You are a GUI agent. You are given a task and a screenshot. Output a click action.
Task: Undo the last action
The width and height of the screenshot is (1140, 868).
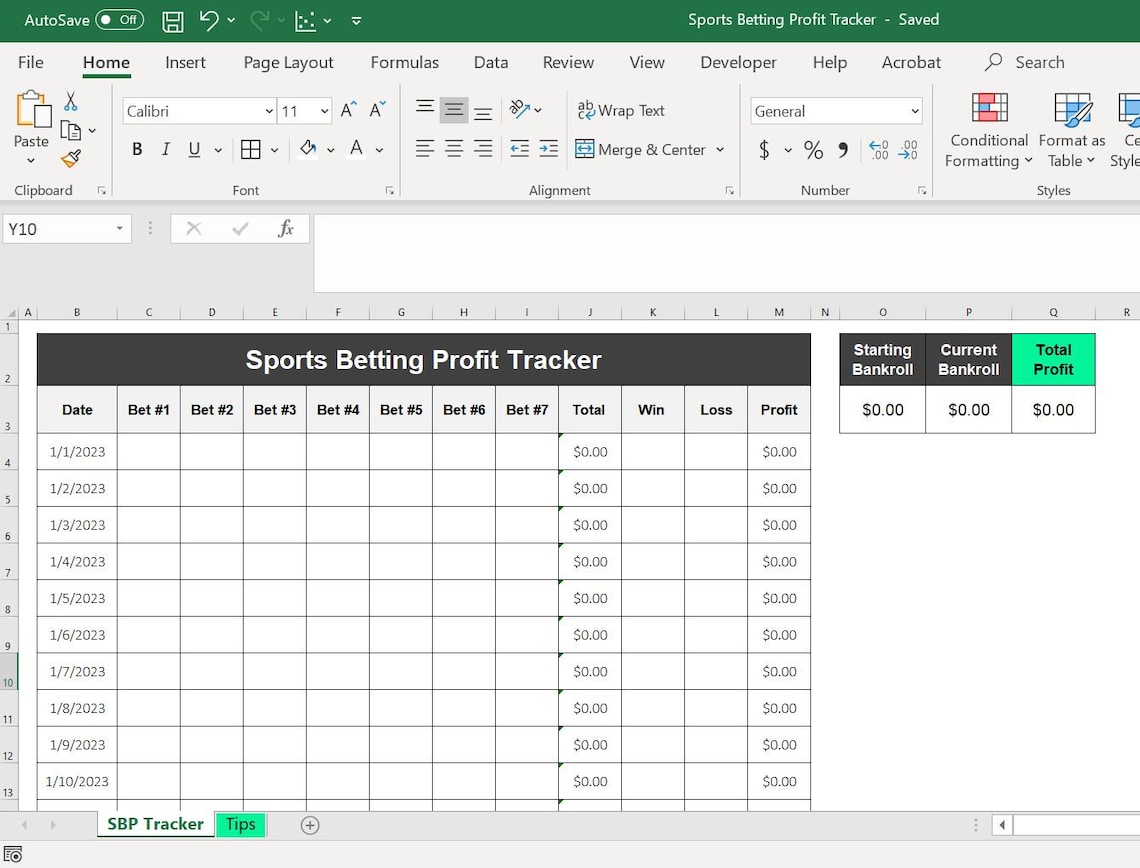[x=206, y=20]
